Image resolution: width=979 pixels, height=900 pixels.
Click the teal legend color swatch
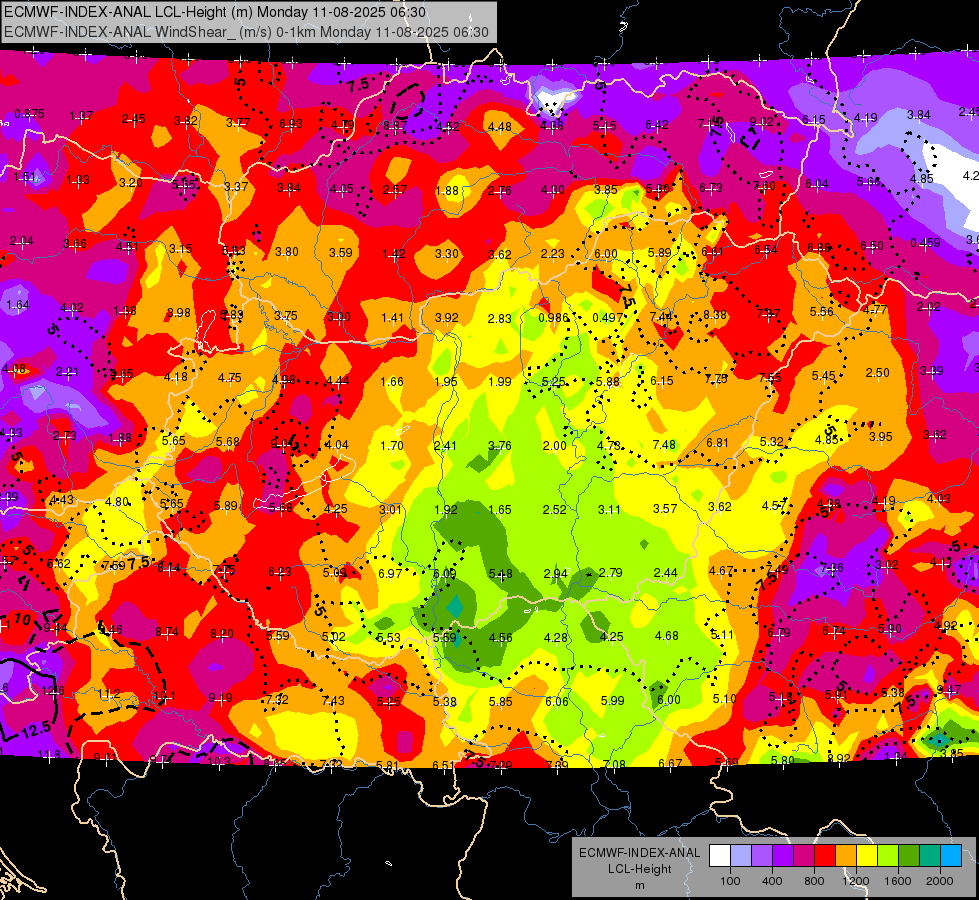pos(929,856)
